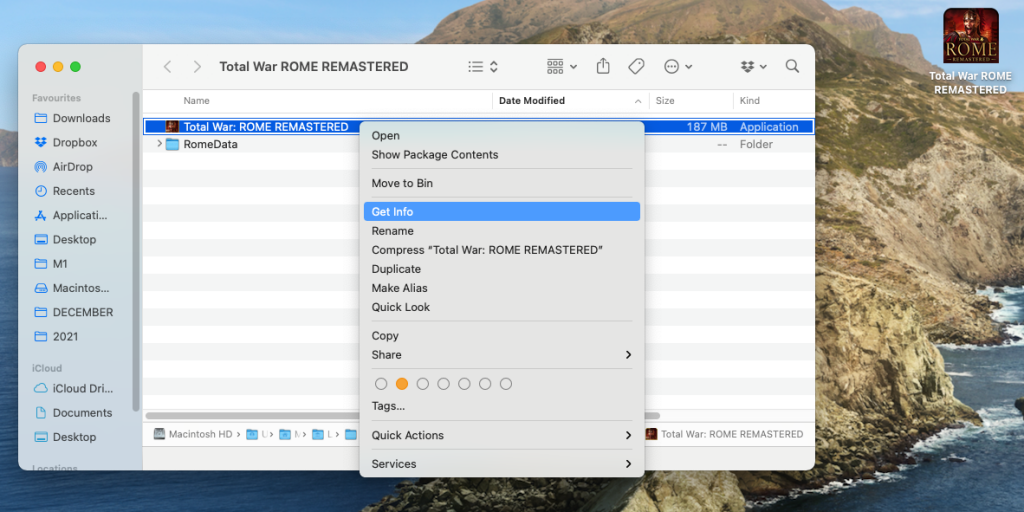
Task: Select the Macintosh HD drive in sidebar
Action: tap(71, 288)
